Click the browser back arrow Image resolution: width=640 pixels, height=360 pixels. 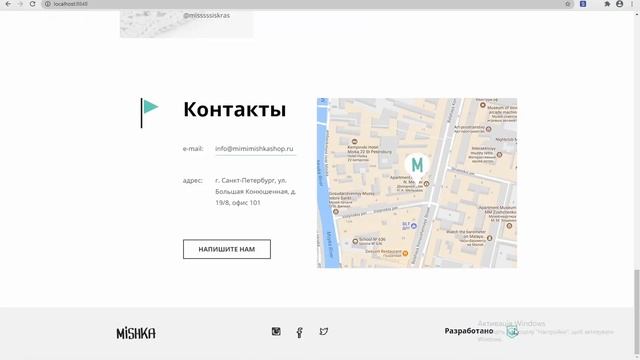pos(8,4)
